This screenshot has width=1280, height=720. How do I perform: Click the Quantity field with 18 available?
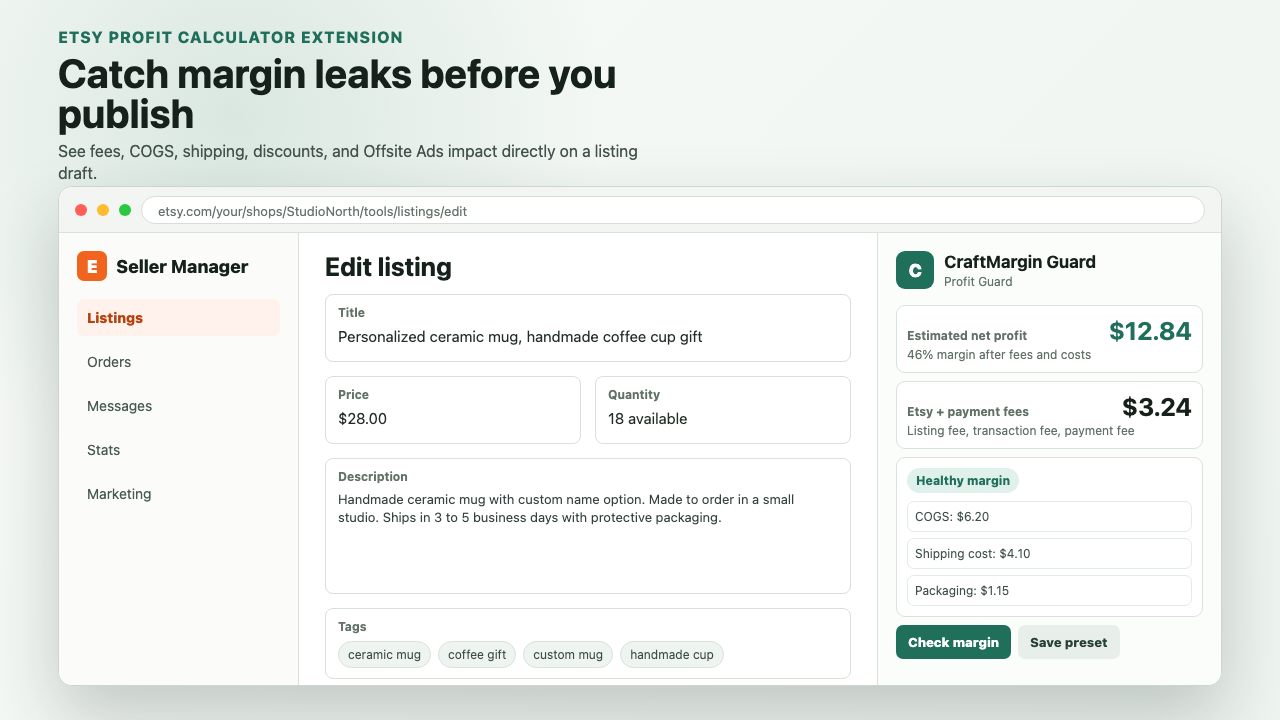click(x=723, y=410)
